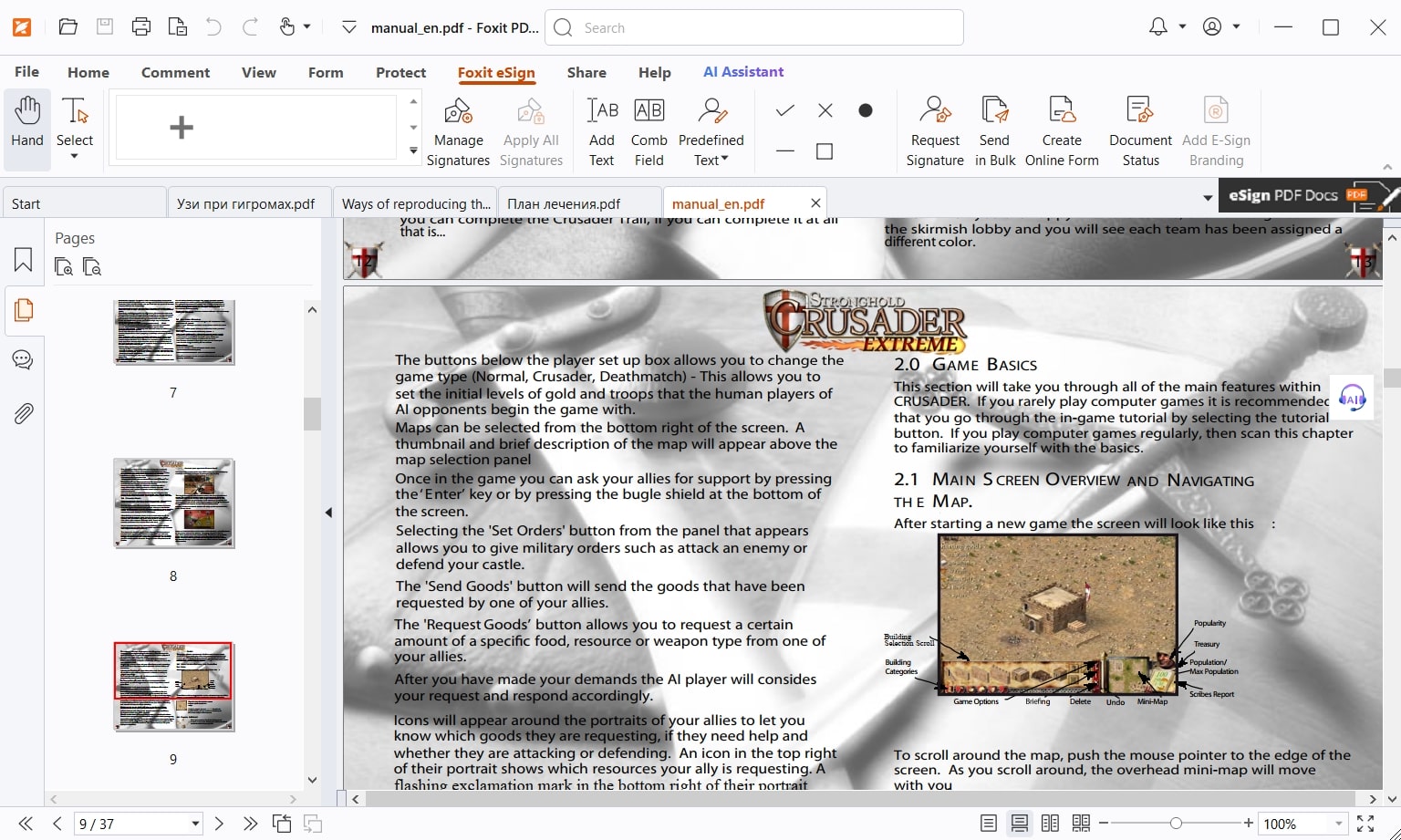1401x840 pixels.
Task: Open the AI Assistant tab
Action: tap(743, 72)
